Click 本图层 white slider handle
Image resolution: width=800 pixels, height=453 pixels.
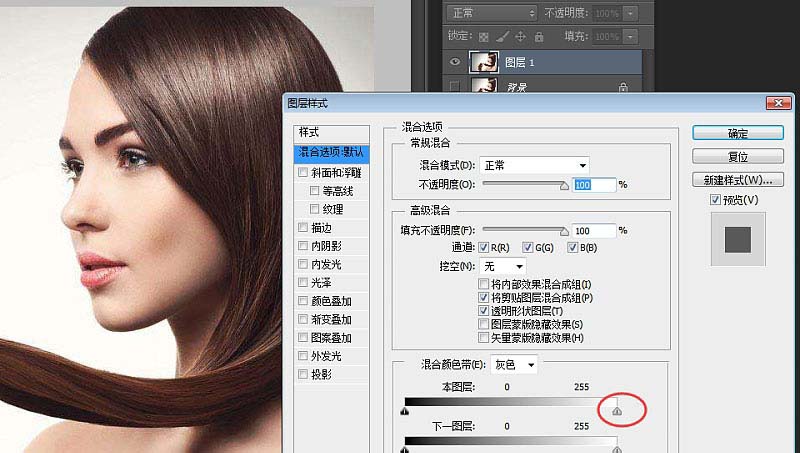tap(617, 411)
